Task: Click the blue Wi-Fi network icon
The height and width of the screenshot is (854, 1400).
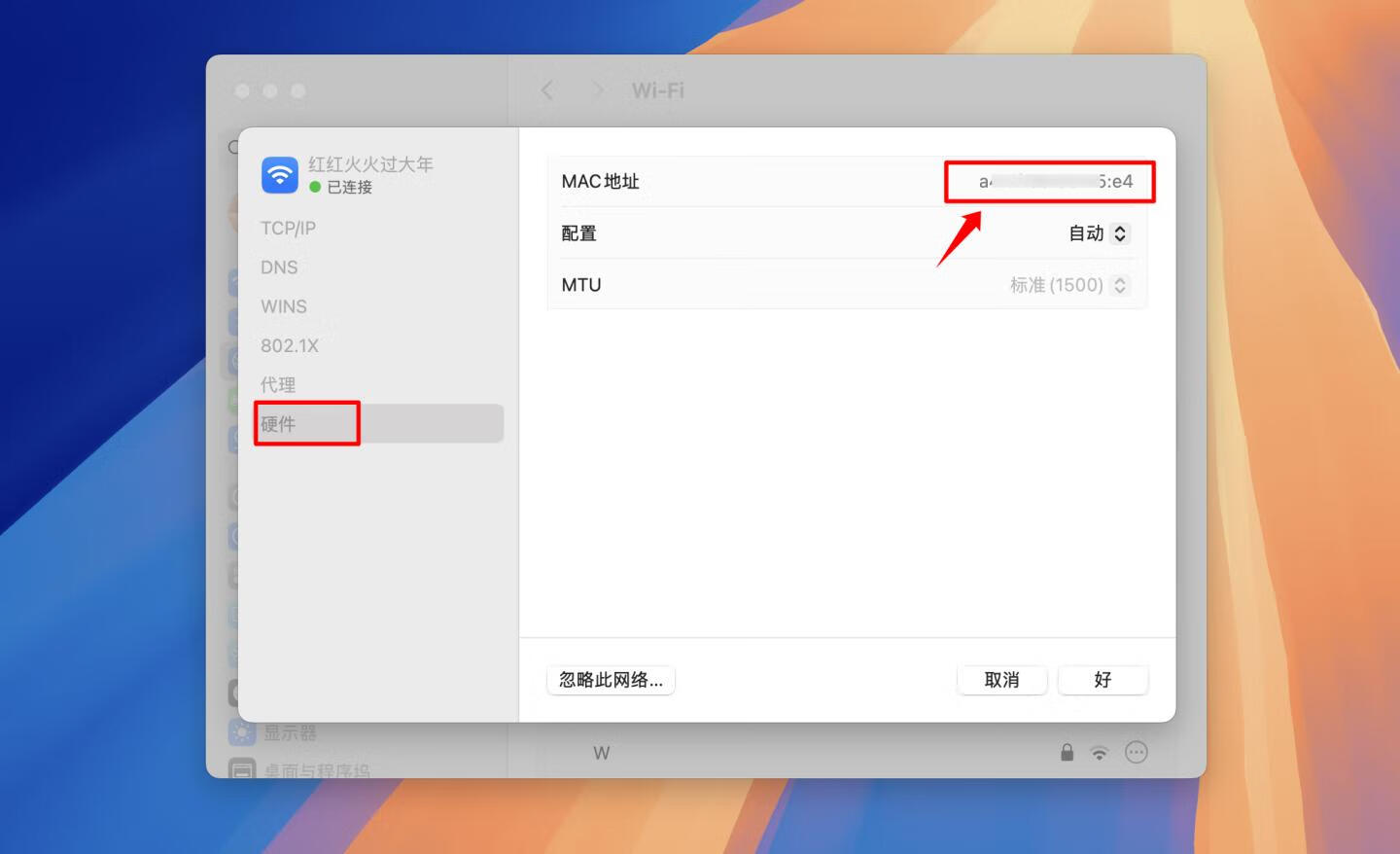Action: pos(280,175)
